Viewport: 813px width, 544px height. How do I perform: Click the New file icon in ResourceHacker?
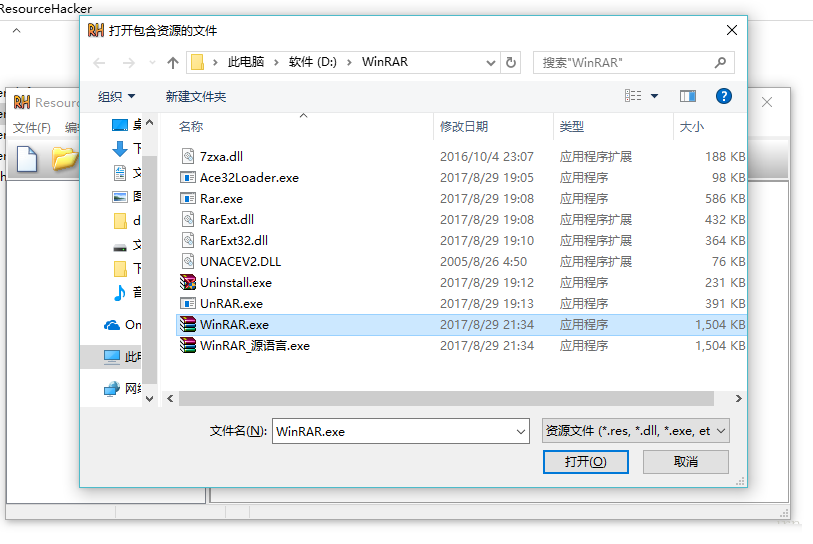pyautogui.click(x=27, y=159)
